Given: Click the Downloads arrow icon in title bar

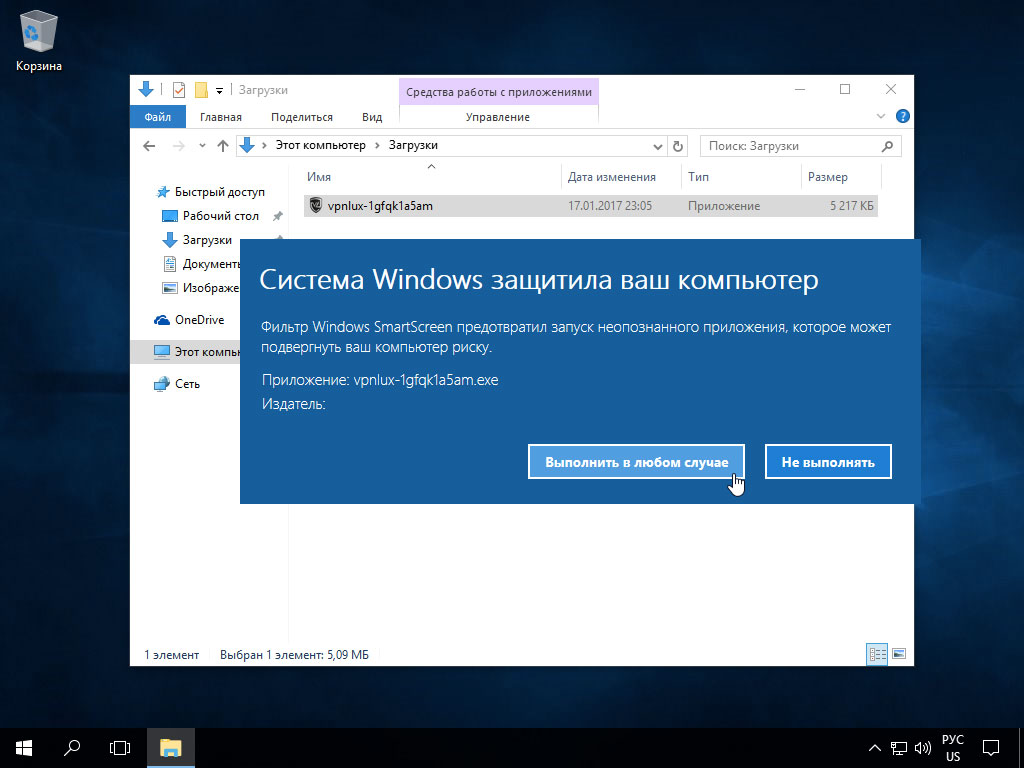Looking at the screenshot, I should (146, 89).
